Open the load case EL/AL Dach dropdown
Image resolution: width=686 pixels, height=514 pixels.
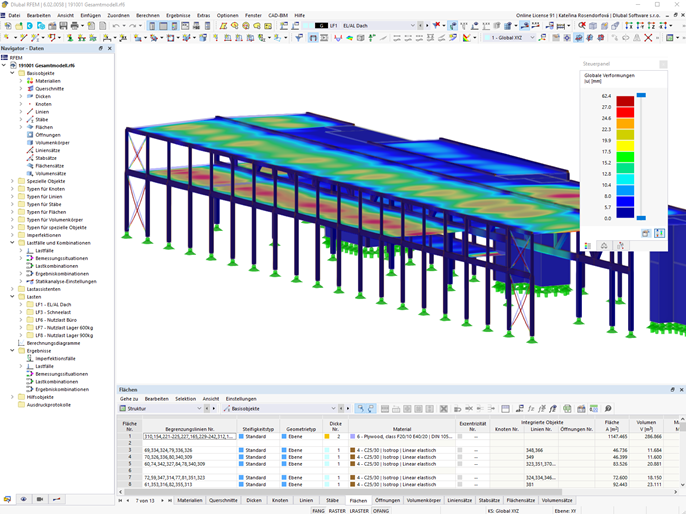click(412, 26)
